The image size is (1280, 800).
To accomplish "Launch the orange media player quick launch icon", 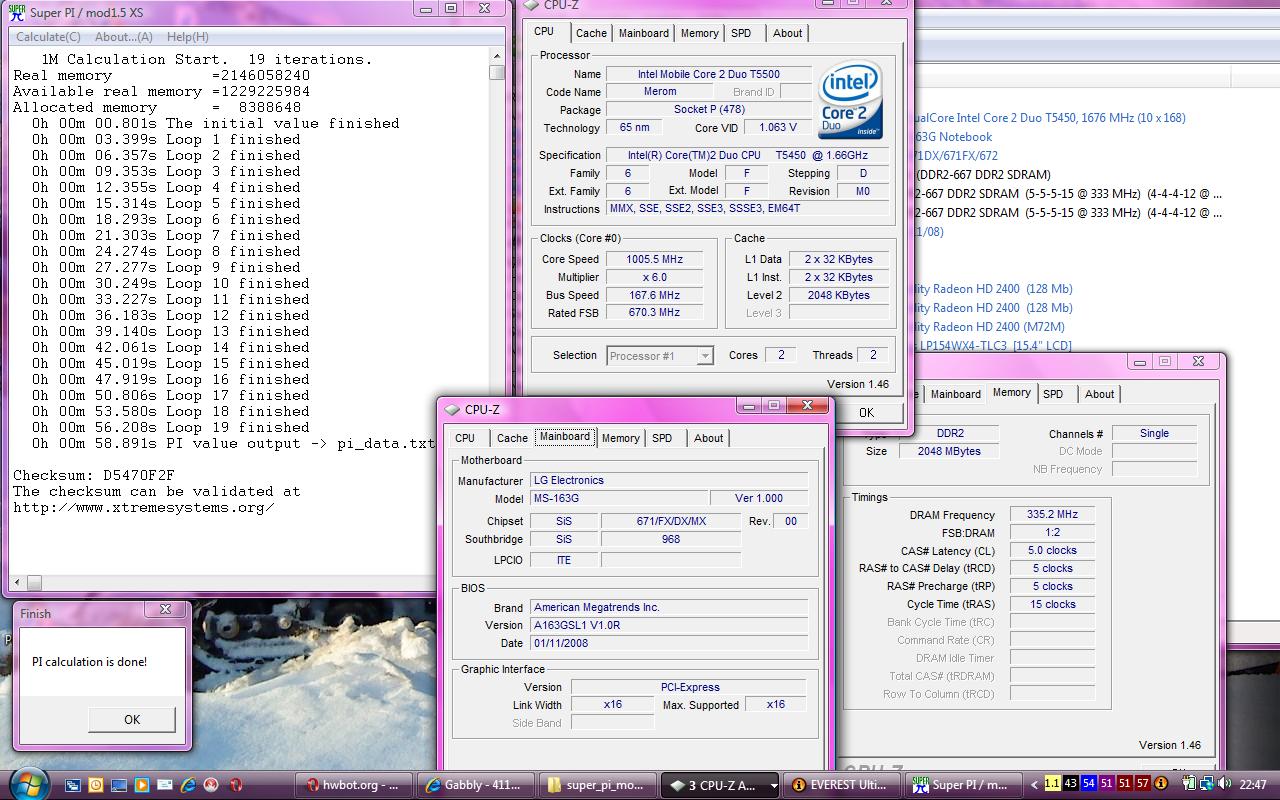I will (141, 785).
